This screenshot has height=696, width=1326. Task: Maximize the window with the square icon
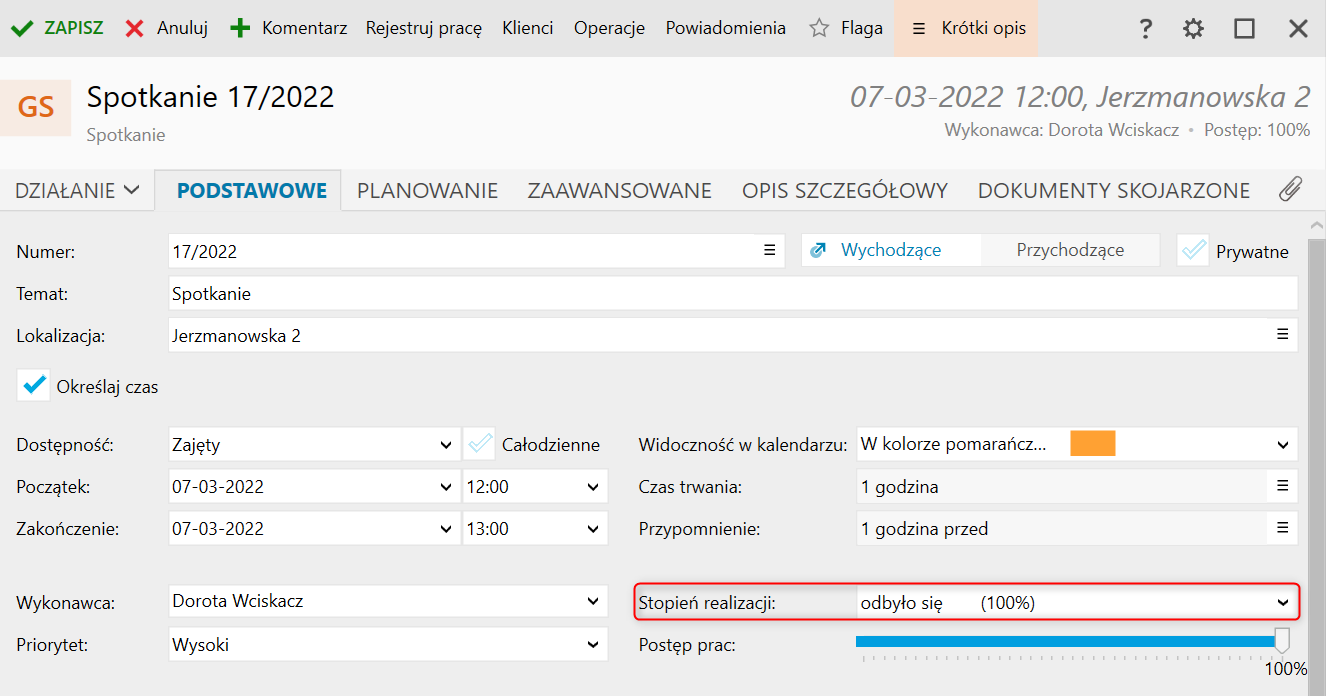(1244, 28)
